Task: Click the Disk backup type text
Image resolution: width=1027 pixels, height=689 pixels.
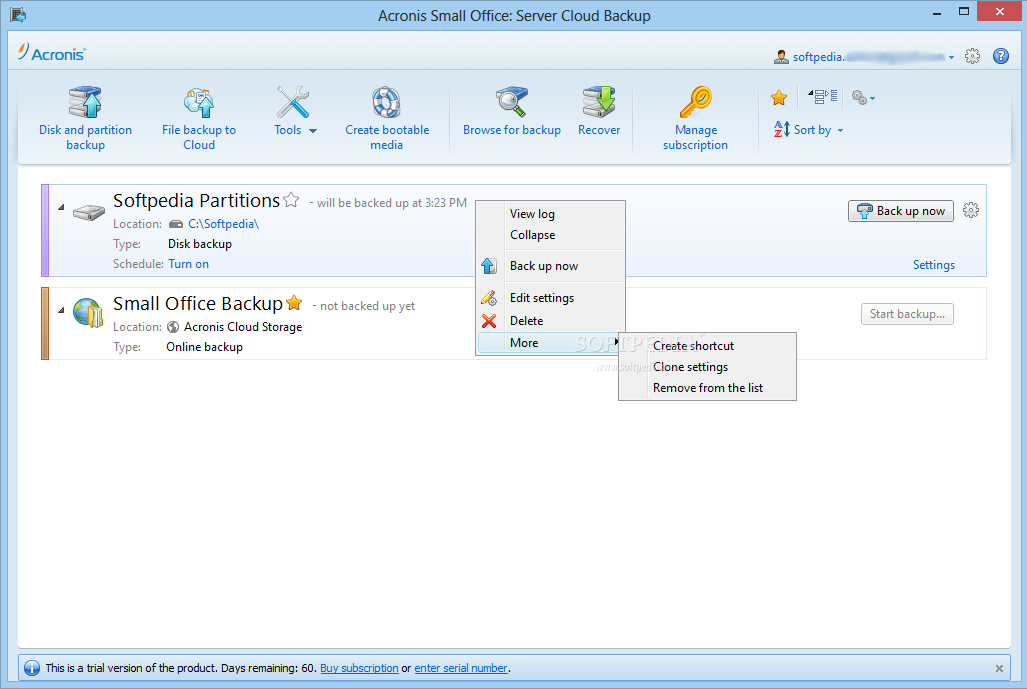Action: (200, 244)
